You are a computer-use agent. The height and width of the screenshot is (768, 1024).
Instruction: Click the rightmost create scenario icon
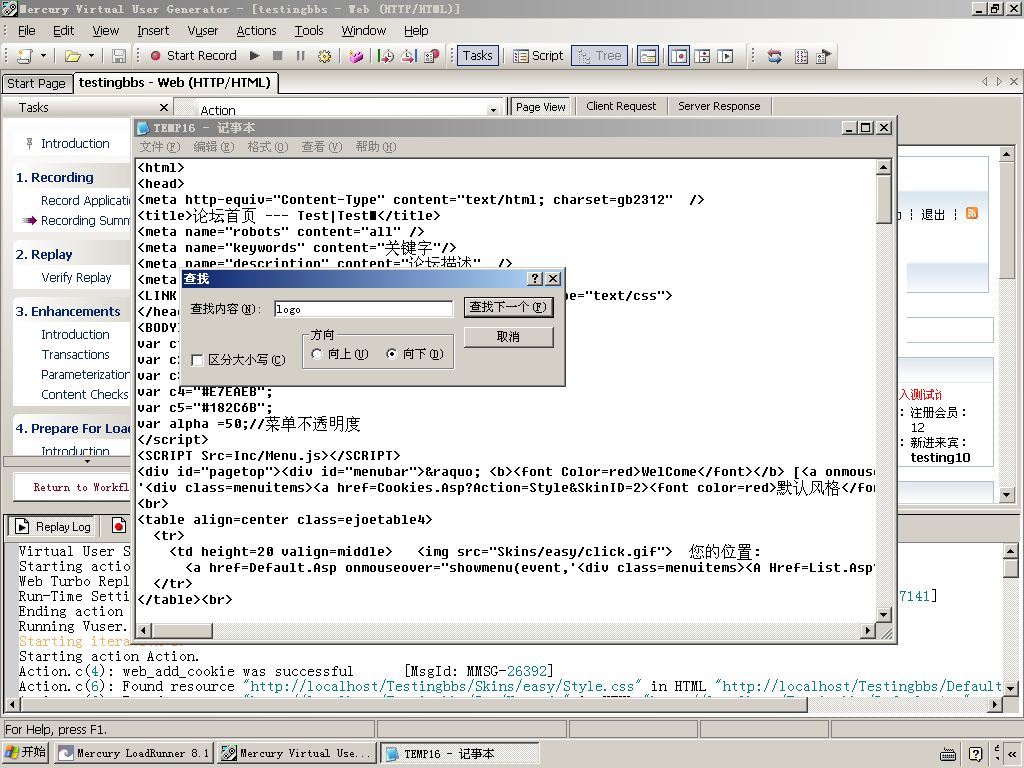click(824, 56)
